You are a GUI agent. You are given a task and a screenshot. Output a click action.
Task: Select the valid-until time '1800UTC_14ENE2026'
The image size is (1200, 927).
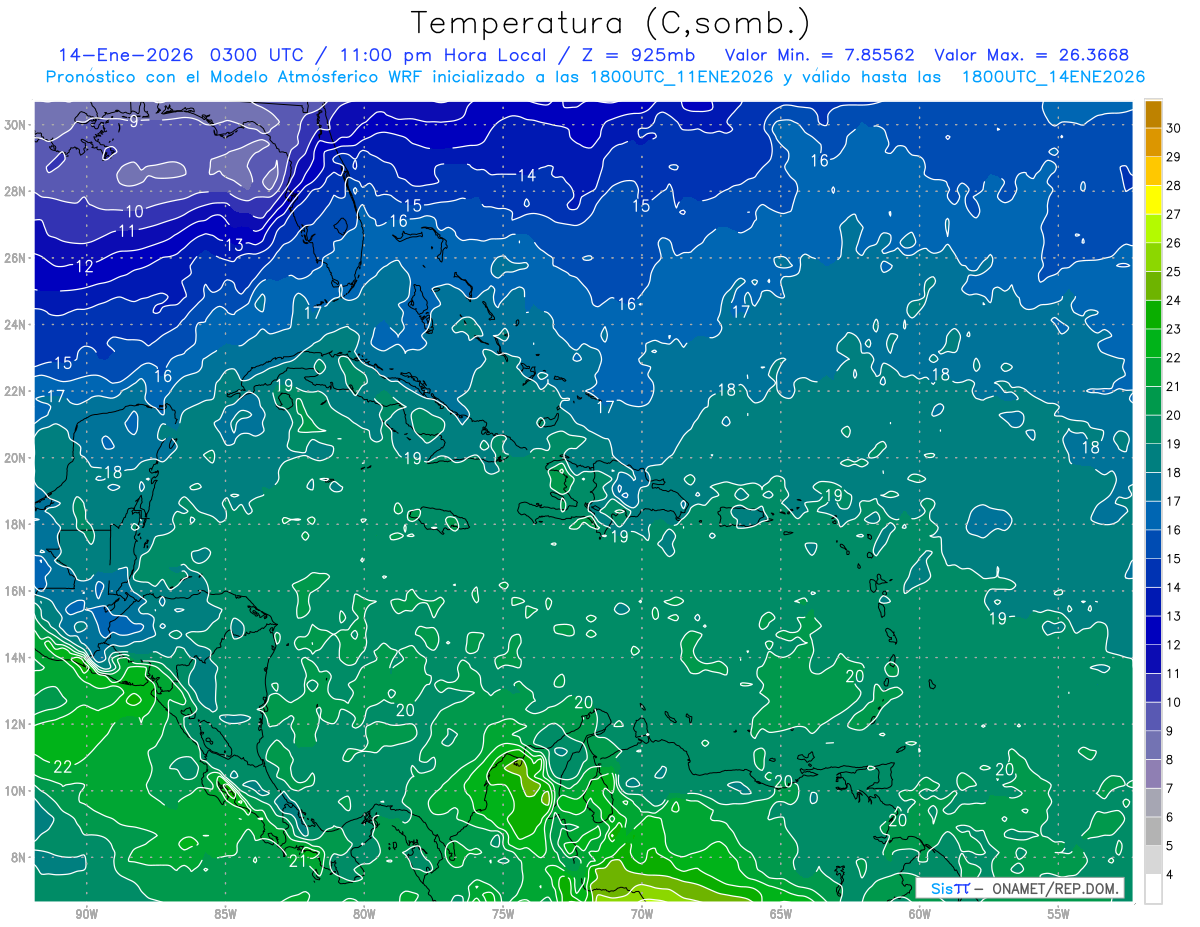click(x=1053, y=77)
